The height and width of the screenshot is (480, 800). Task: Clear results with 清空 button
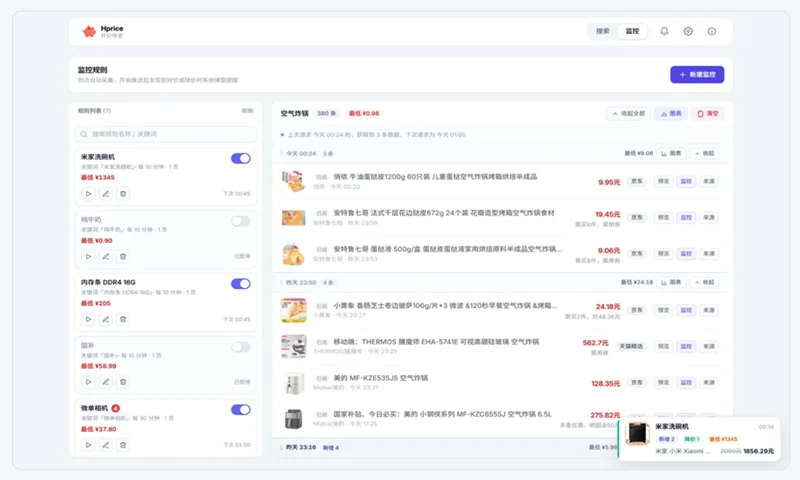(708, 114)
